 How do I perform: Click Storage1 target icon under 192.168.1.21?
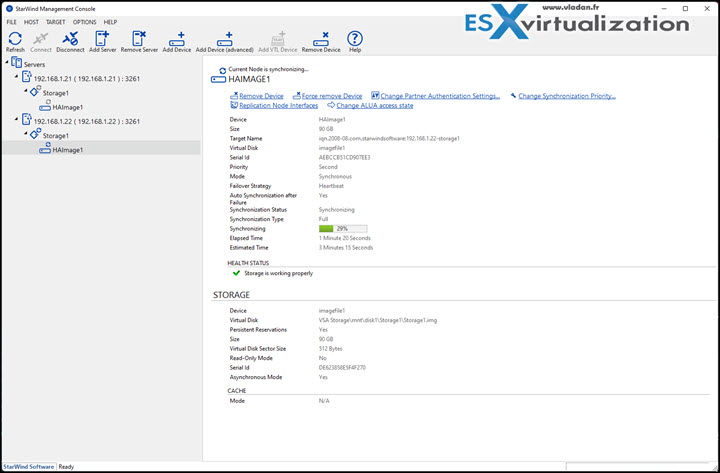coord(35,91)
